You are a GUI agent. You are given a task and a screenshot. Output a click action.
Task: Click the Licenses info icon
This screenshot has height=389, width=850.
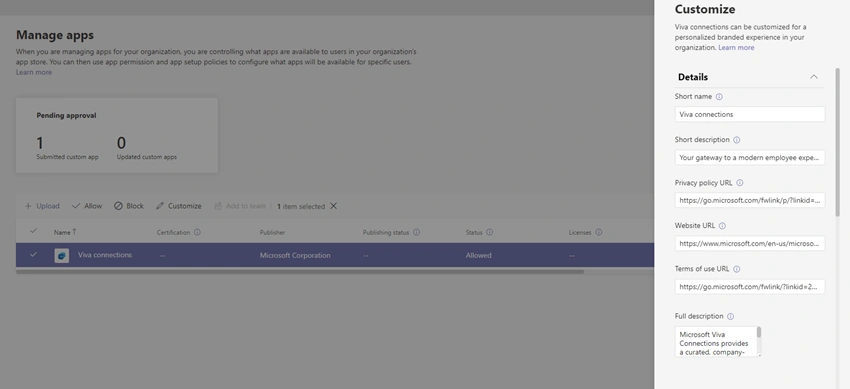click(598, 232)
